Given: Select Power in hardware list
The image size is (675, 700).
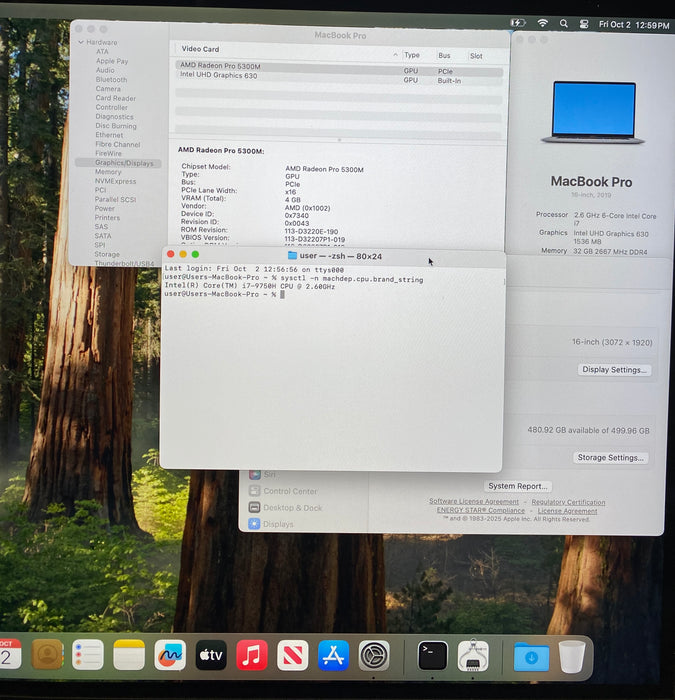Looking at the screenshot, I should (x=104, y=208).
